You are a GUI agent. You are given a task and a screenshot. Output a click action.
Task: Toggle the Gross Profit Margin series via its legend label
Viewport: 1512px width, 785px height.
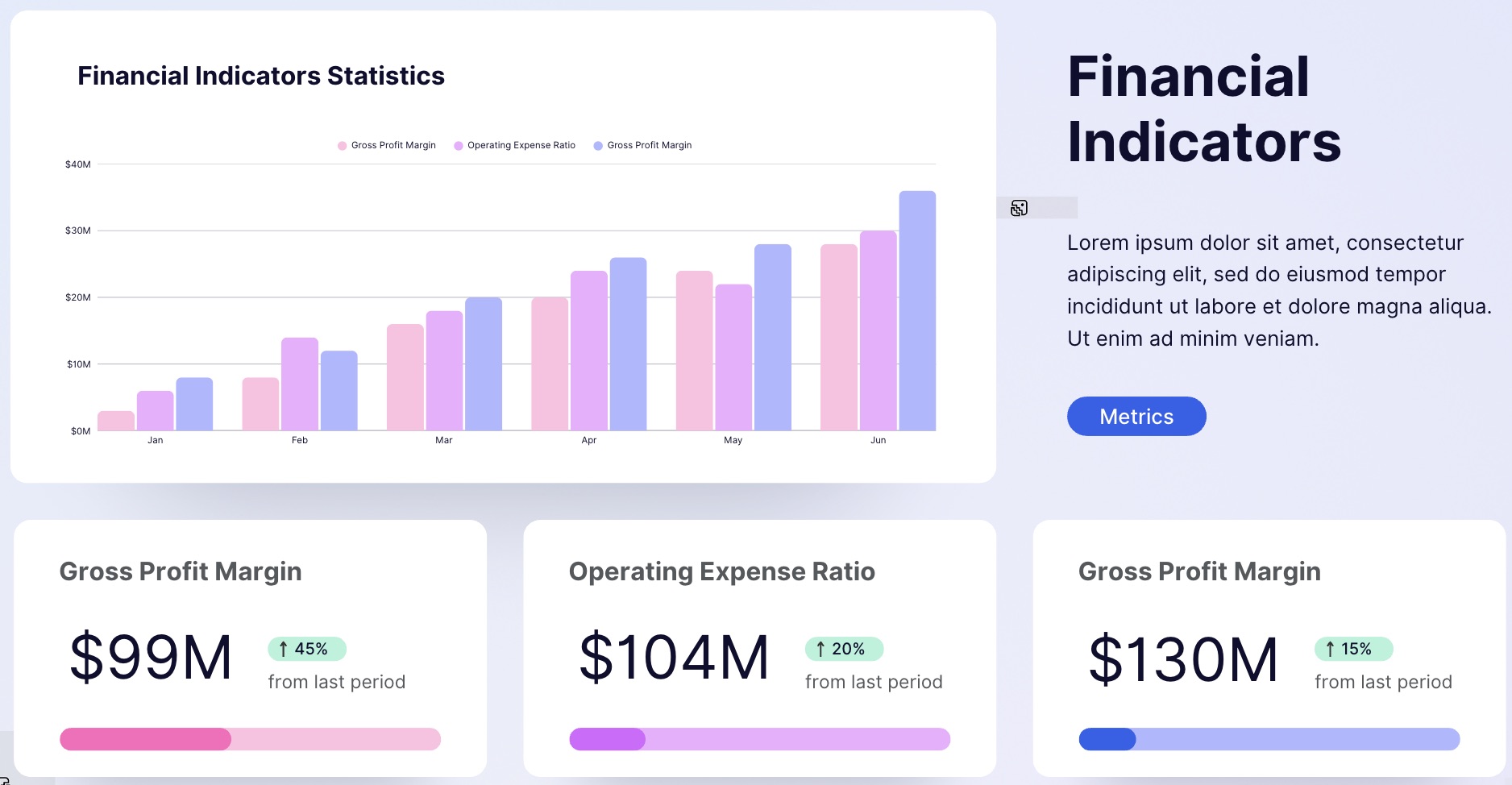coord(393,145)
